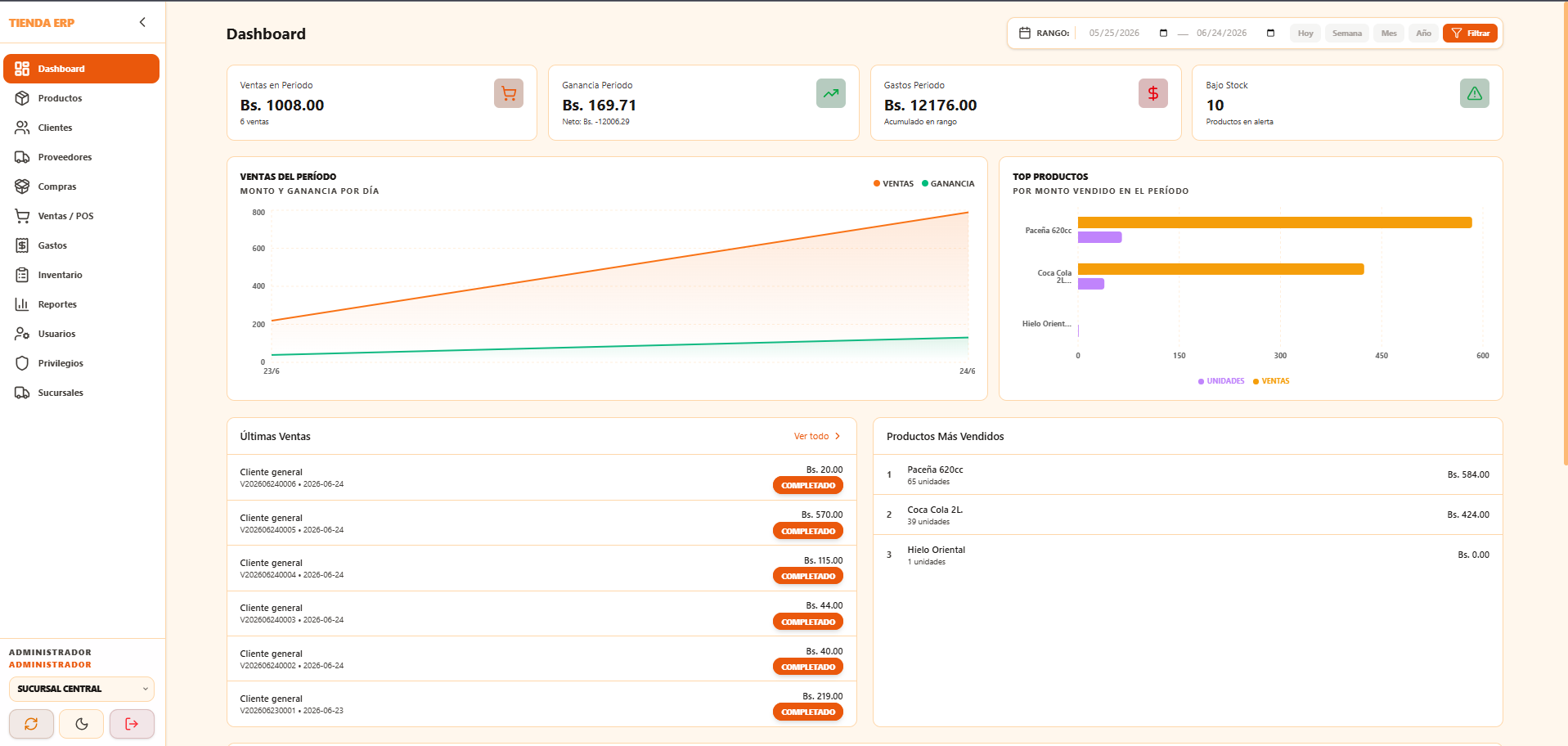
Task: Click the Dashboard grid icon
Action: pyautogui.click(x=22, y=69)
